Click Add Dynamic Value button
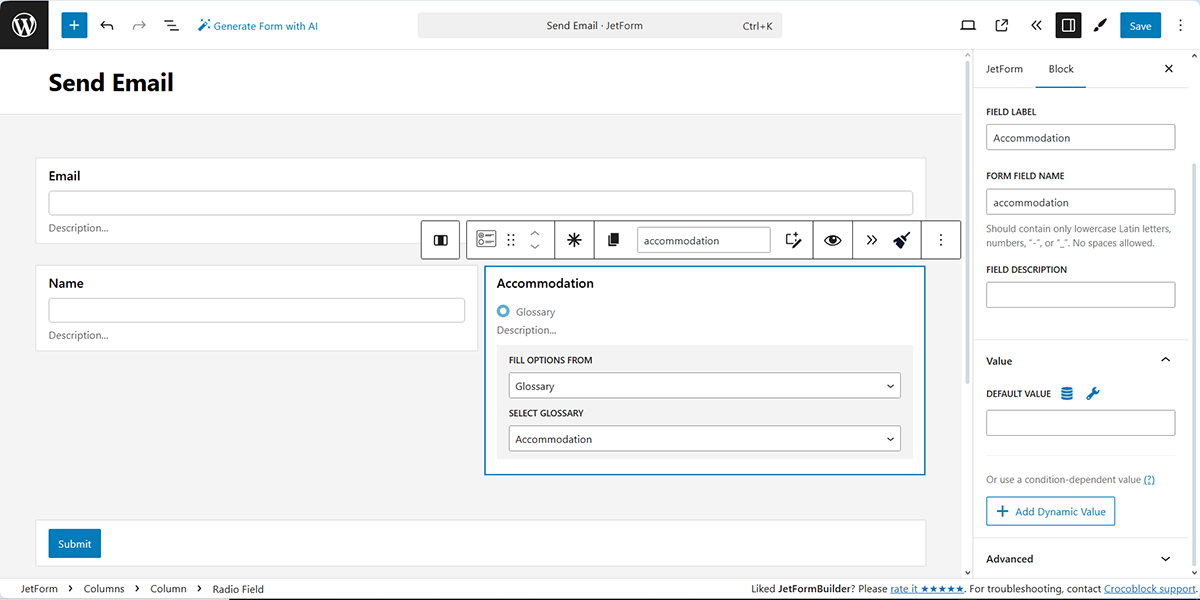This screenshot has height=600, width=1200. (1050, 511)
